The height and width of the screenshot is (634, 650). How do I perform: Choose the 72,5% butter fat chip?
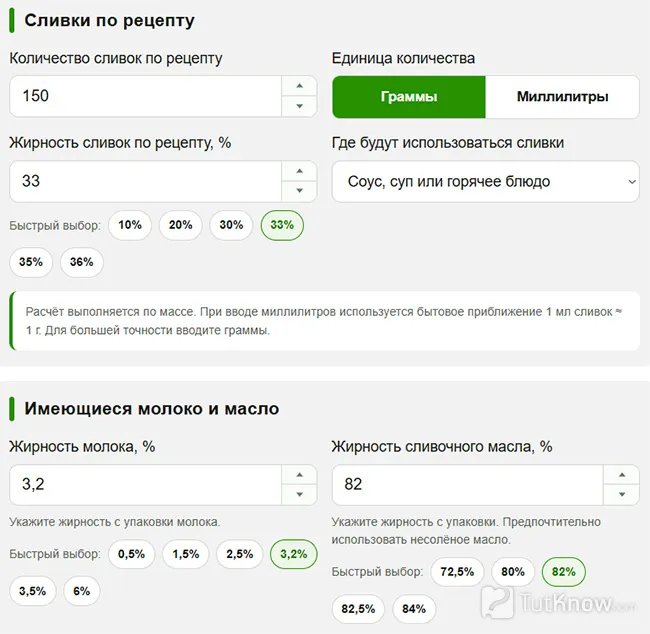click(x=457, y=572)
